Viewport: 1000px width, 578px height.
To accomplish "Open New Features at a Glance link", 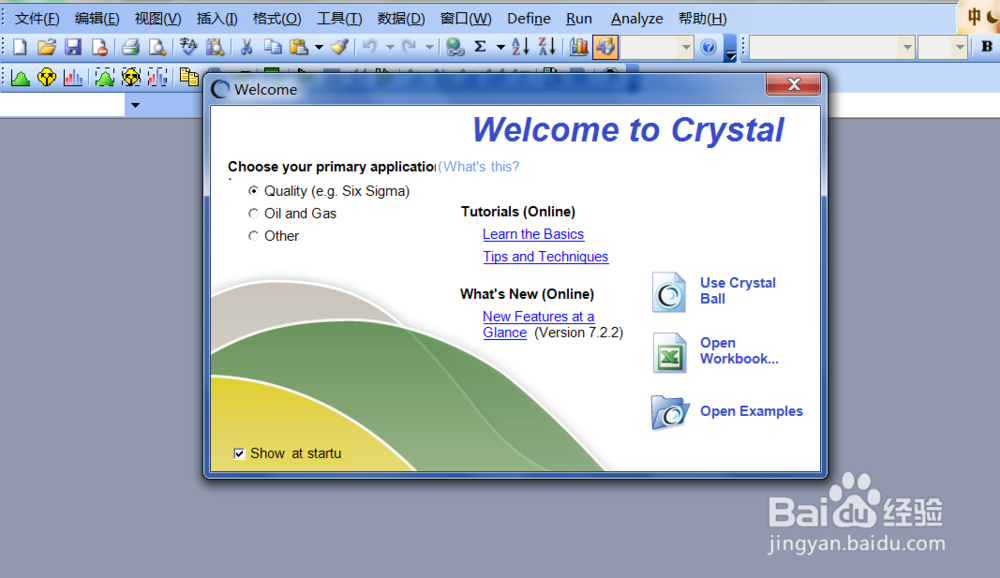I will pyautogui.click(x=538, y=324).
